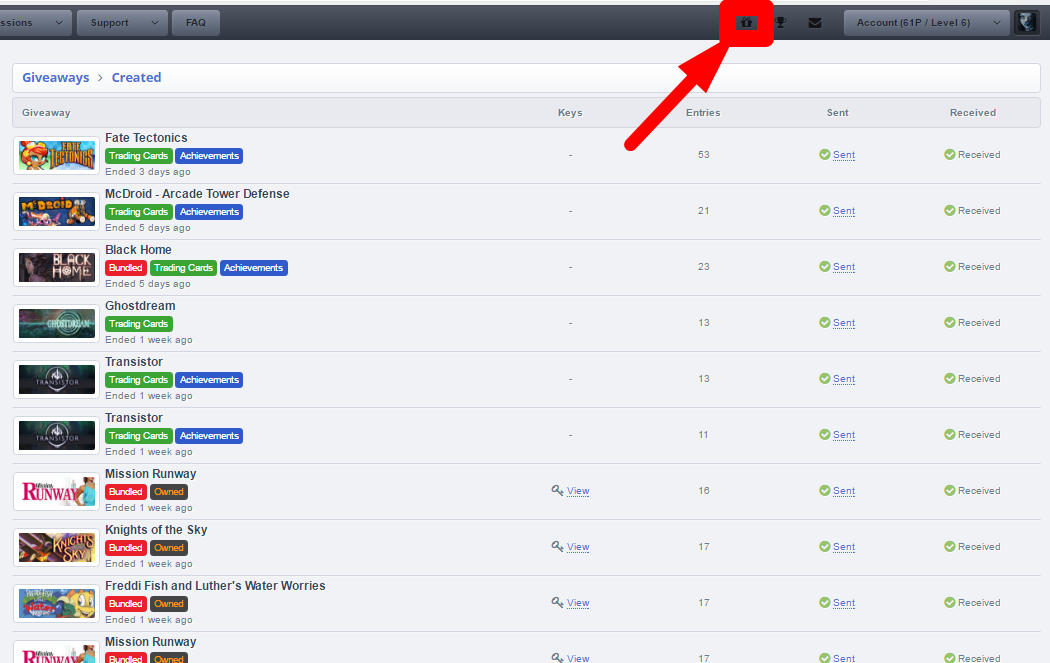Image resolution: width=1050 pixels, height=663 pixels.
Task: Click entries count 23 for Black Home
Action: point(704,267)
